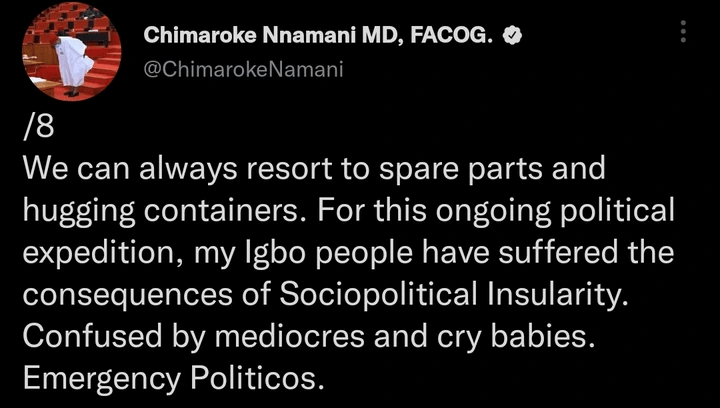Open Chimaroke Nnamani's profile picture
The width and height of the screenshot is (720, 408).
tap(72, 51)
